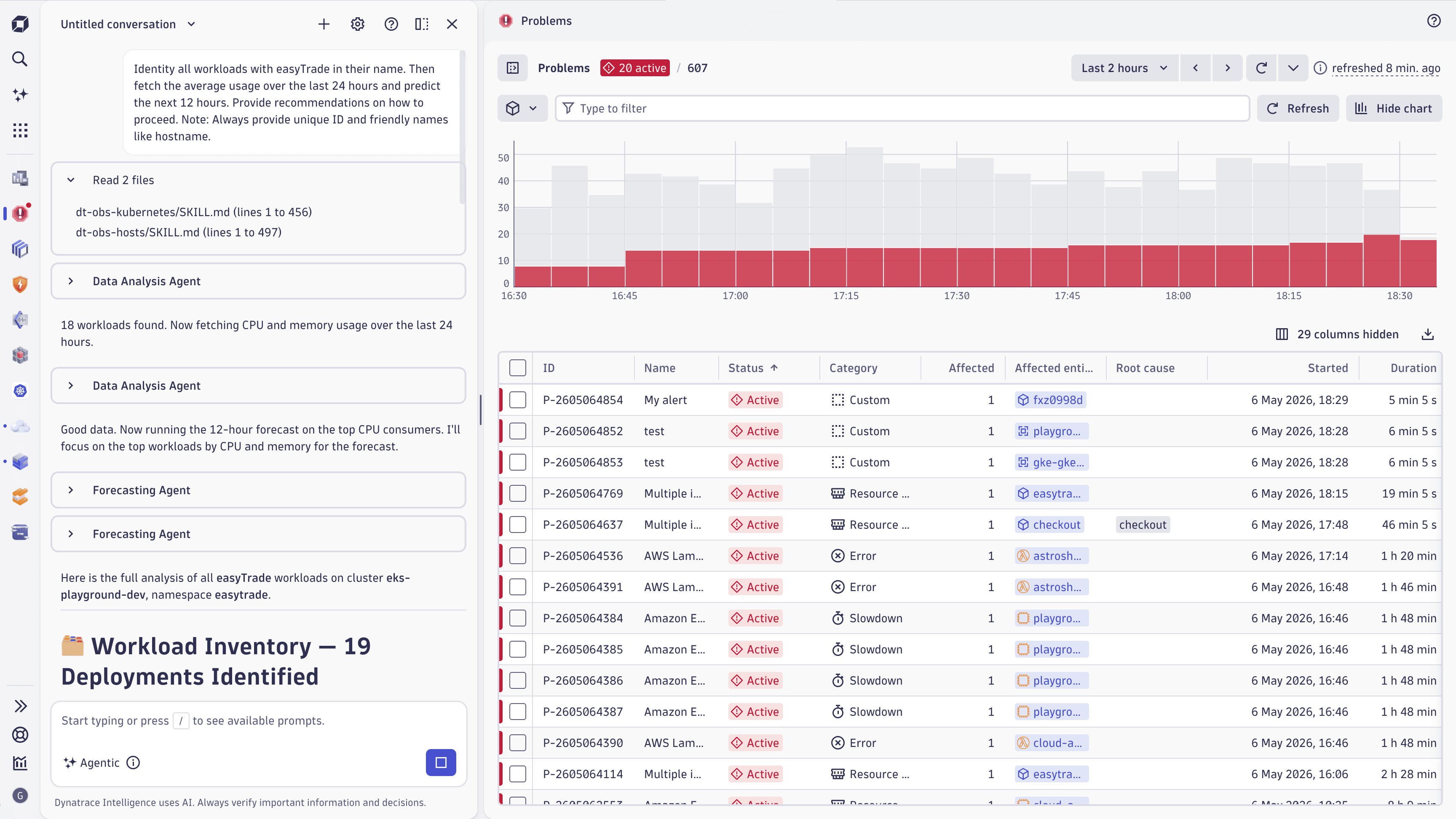Open the Clouds app icon in sidebar
The height and width of the screenshot is (819, 1456).
pos(20,426)
